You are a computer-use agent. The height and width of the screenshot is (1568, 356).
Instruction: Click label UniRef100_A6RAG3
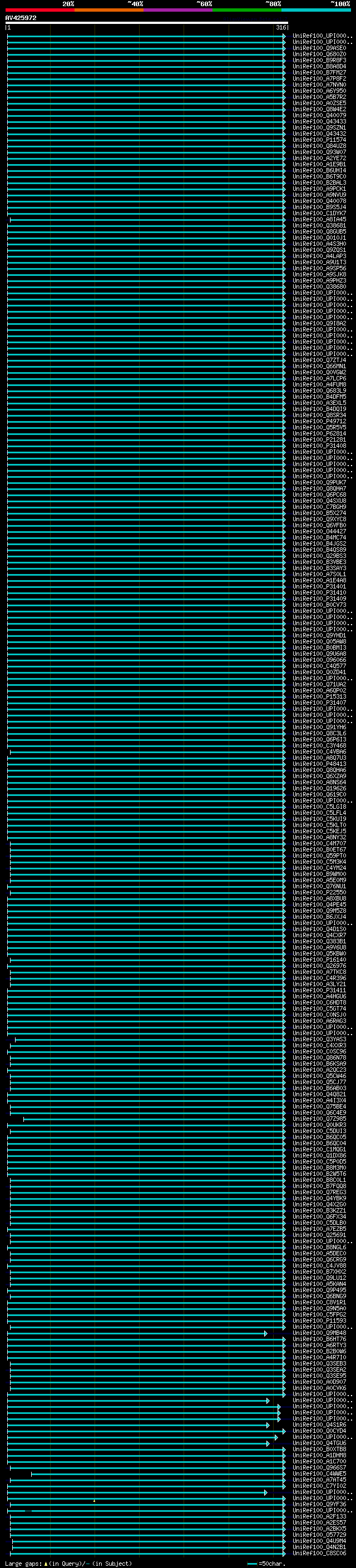point(319,1020)
